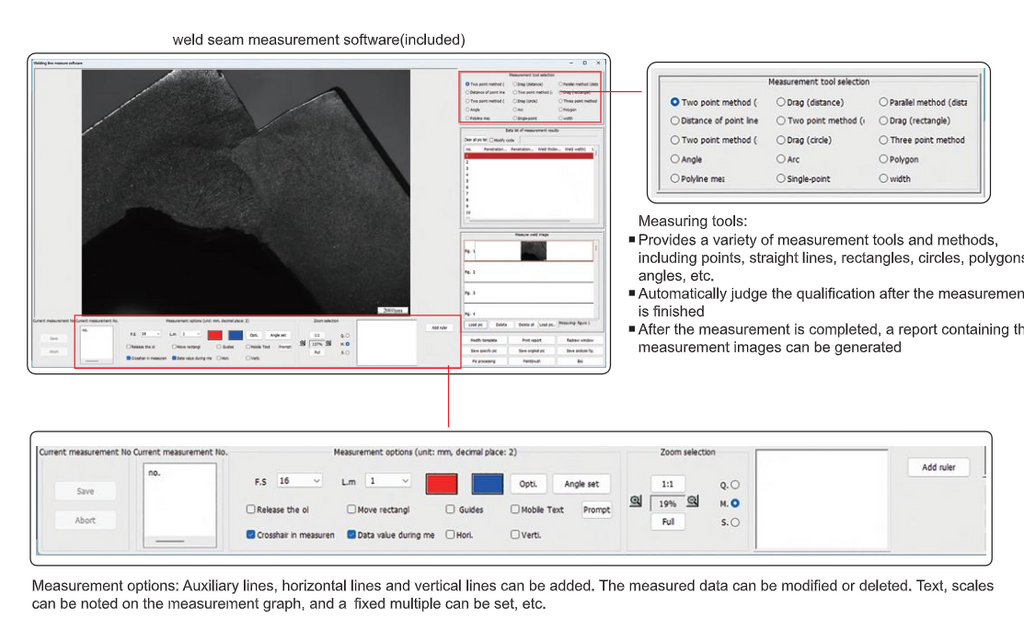The image size is (1024, 619).
Task: Choose Parallel method in enlarged tool callout
Action: coord(883,102)
